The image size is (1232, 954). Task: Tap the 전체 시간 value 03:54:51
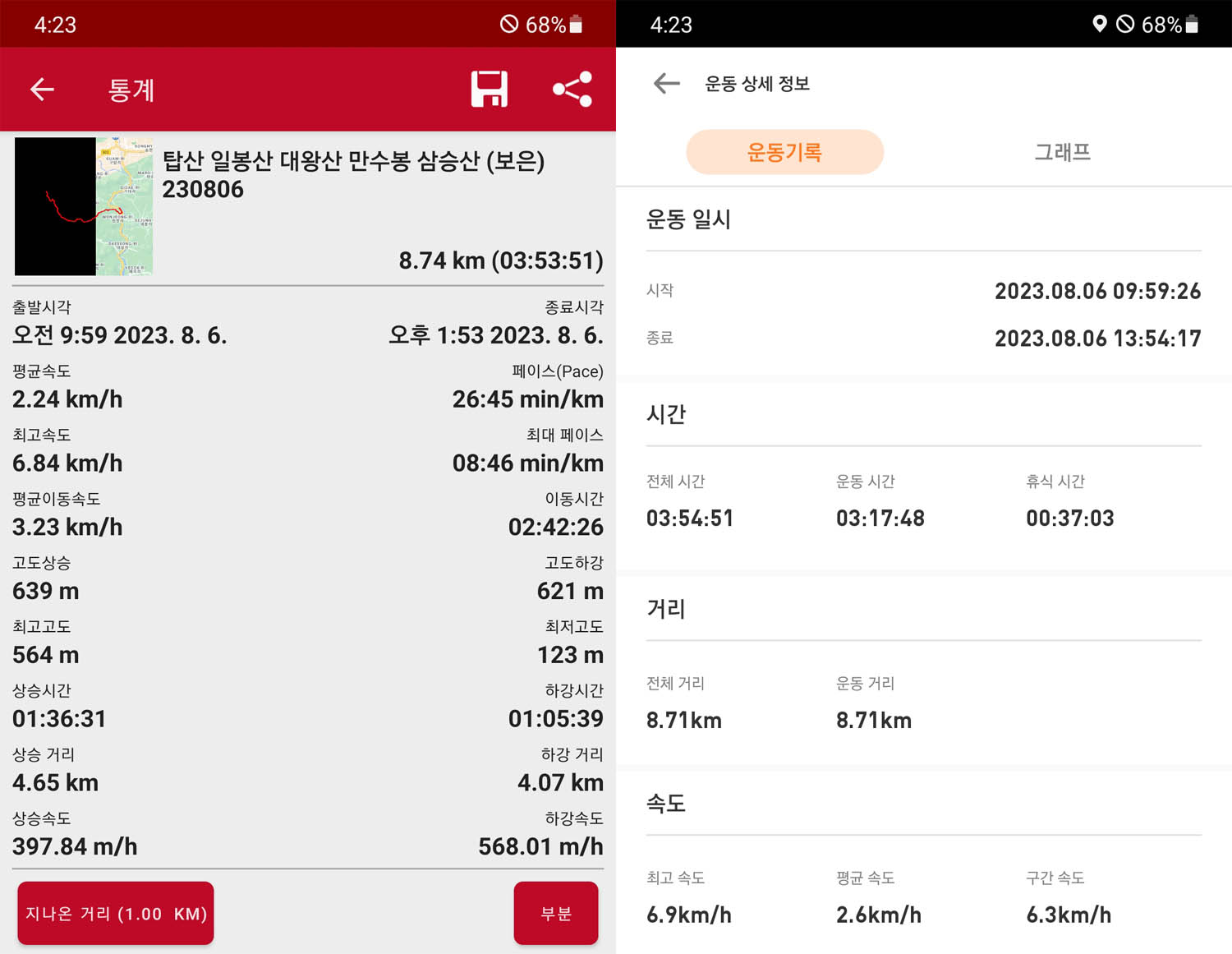(690, 518)
